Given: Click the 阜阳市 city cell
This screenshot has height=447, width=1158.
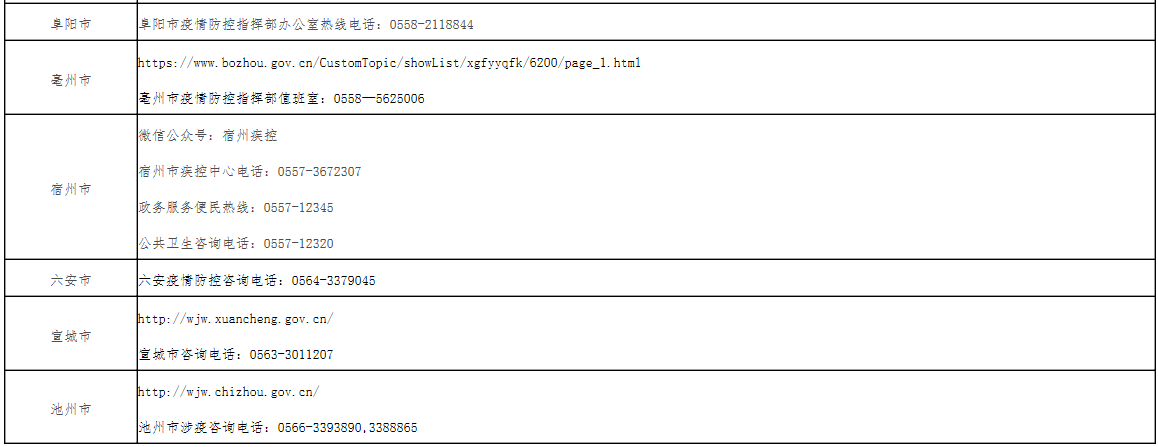Looking at the screenshot, I should 71,23.
